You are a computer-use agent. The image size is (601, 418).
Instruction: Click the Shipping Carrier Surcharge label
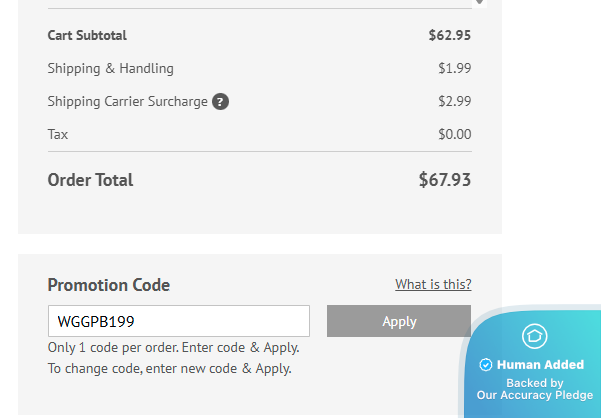pos(127,102)
